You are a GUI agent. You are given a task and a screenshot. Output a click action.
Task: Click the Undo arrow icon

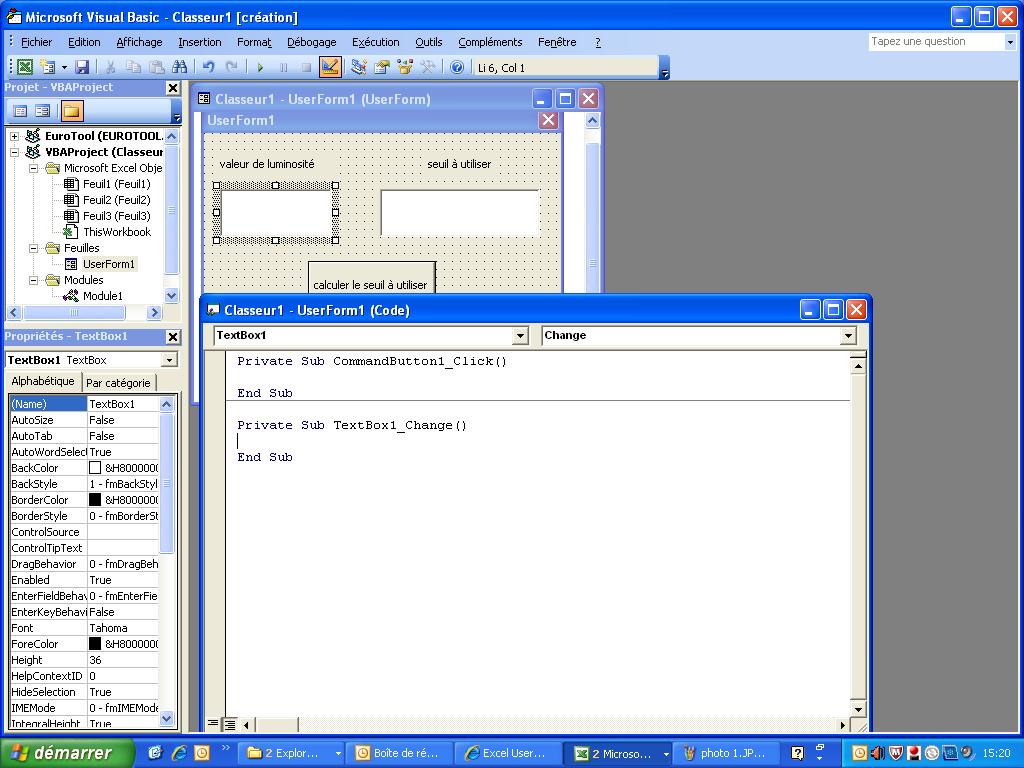tap(208, 67)
